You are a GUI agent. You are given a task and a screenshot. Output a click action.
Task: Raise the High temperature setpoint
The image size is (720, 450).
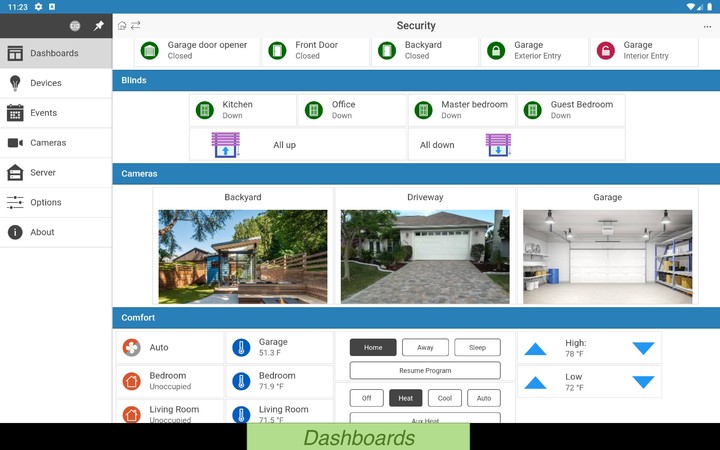(x=536, y=349)
